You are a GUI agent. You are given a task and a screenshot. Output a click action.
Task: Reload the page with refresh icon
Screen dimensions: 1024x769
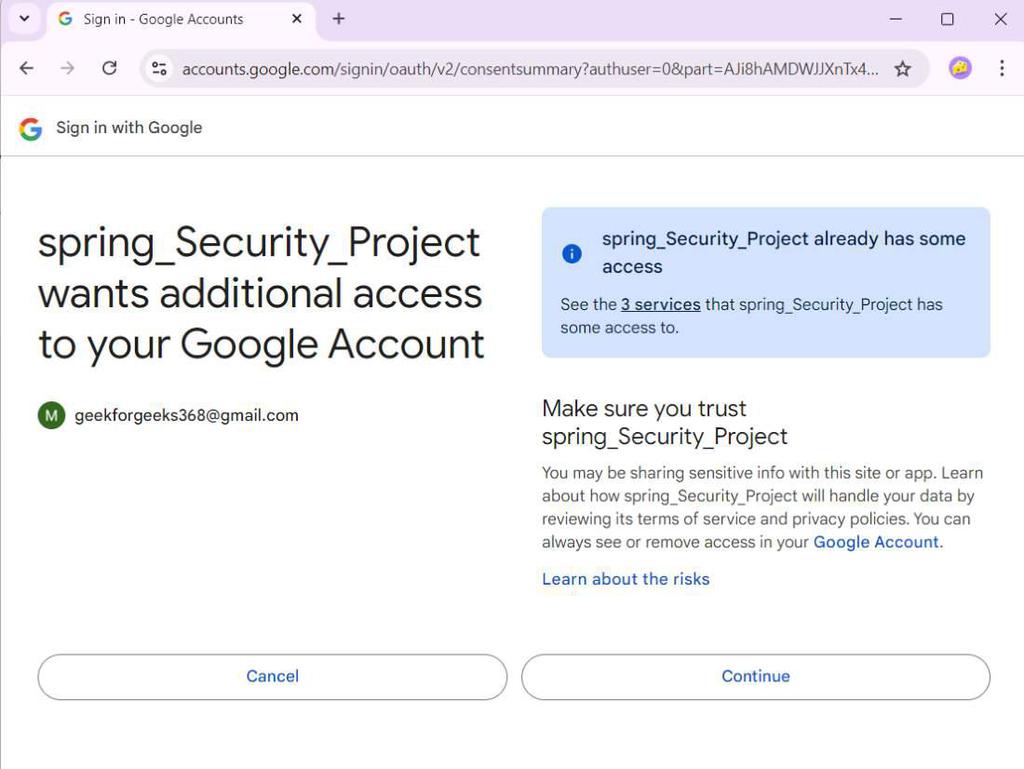pyautogui.click(x=110, y=69)
